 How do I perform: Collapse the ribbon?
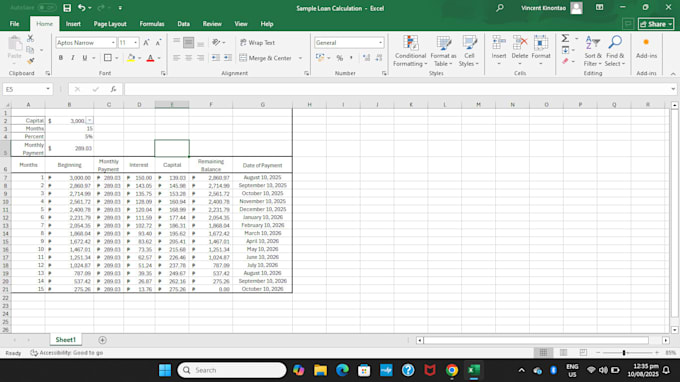(673, 74)
